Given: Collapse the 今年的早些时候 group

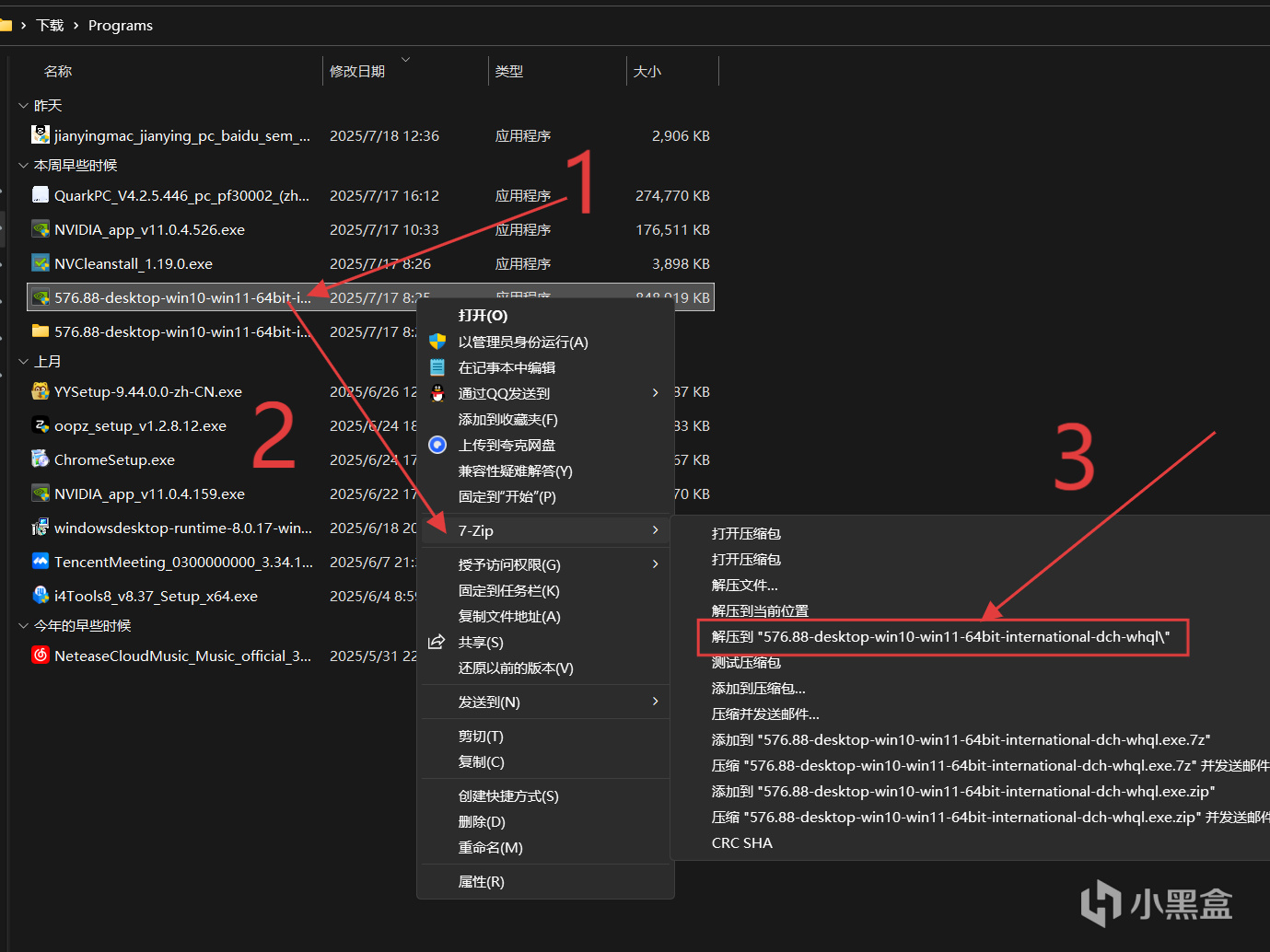Looking at the screenshot, I should tap(23, 626).
